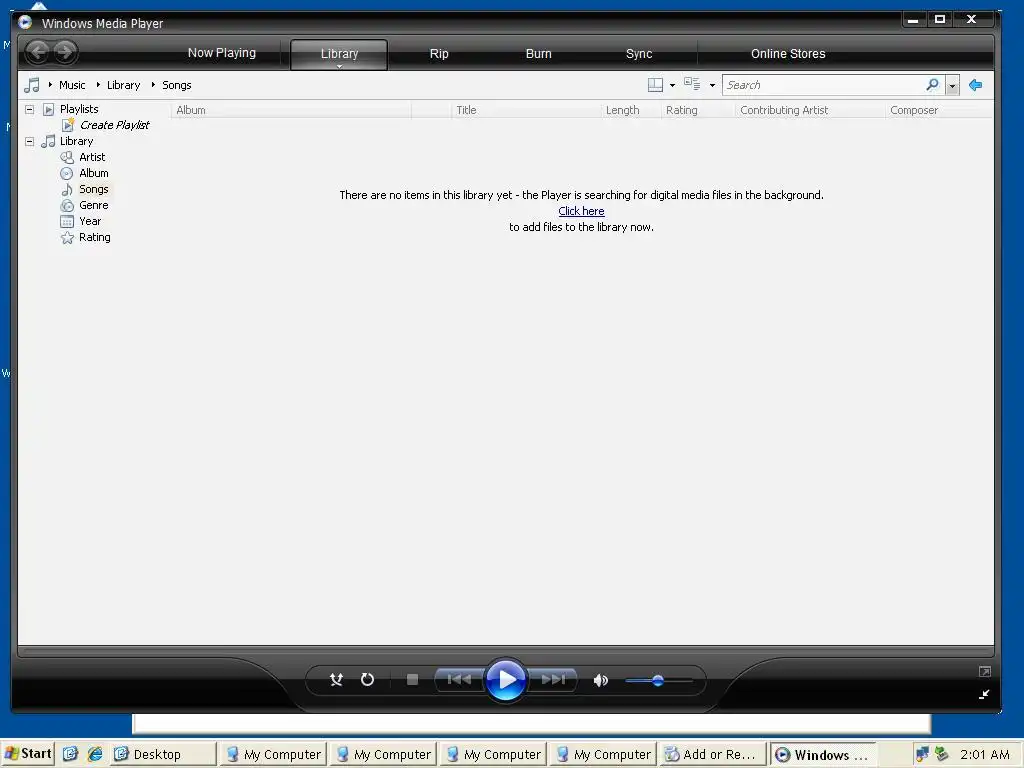Select Library in the breadcrumb path
1024x768 pixels.
point(123,85)
